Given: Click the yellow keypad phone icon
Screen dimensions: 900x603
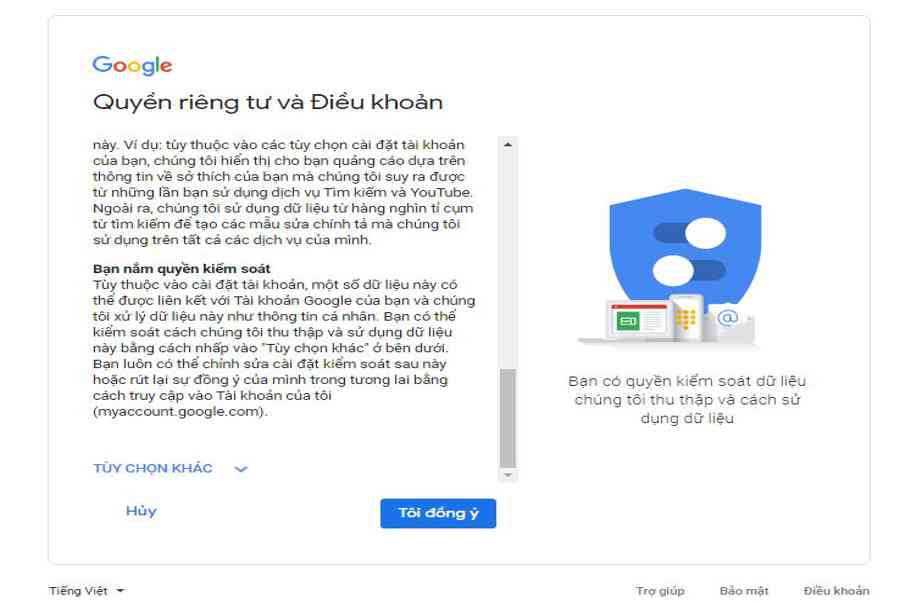Looking at the screenshot, I should click(685, 317).
